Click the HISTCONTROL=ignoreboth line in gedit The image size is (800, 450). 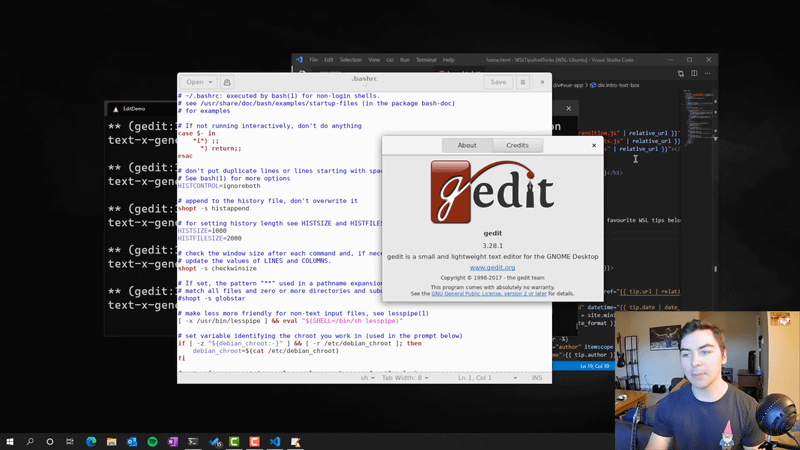219,186
